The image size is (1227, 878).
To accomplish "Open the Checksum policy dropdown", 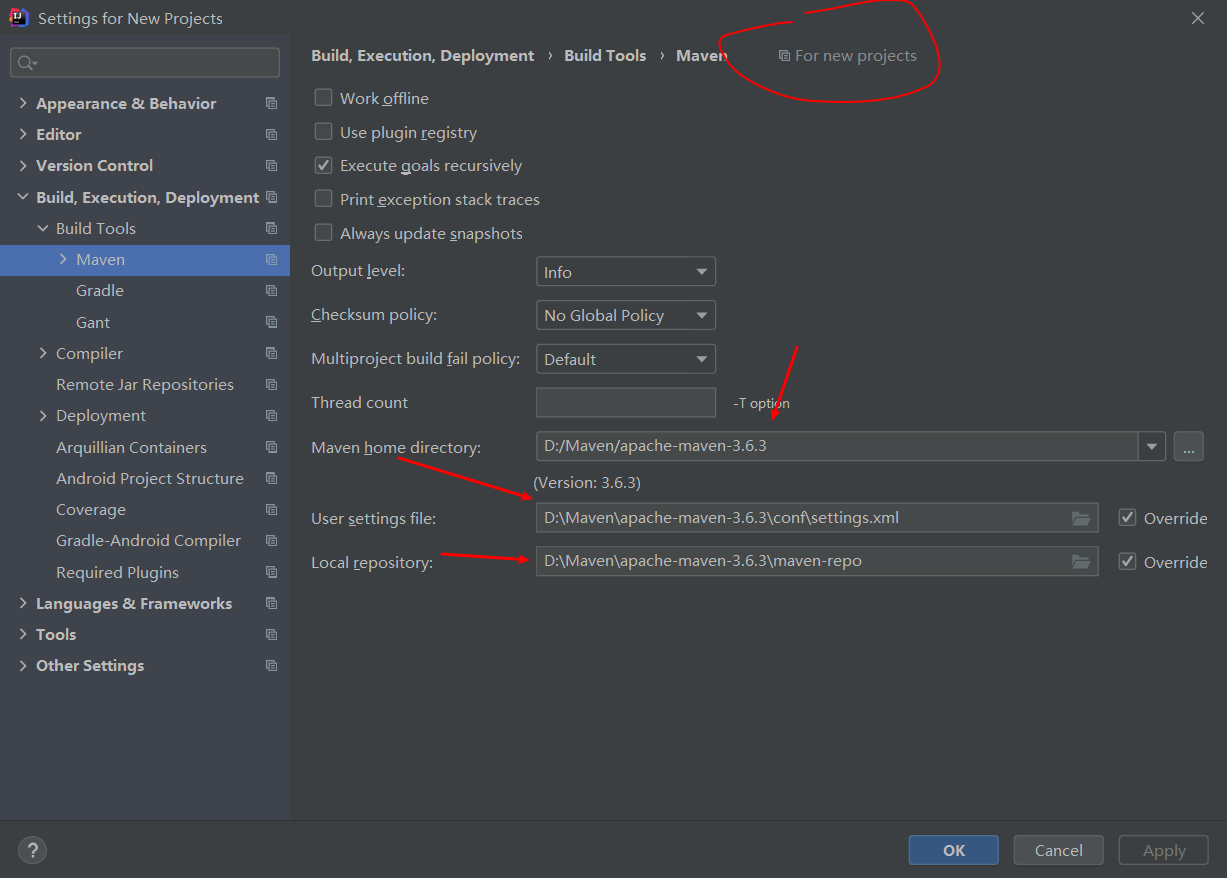I will [x=626, y=315].
